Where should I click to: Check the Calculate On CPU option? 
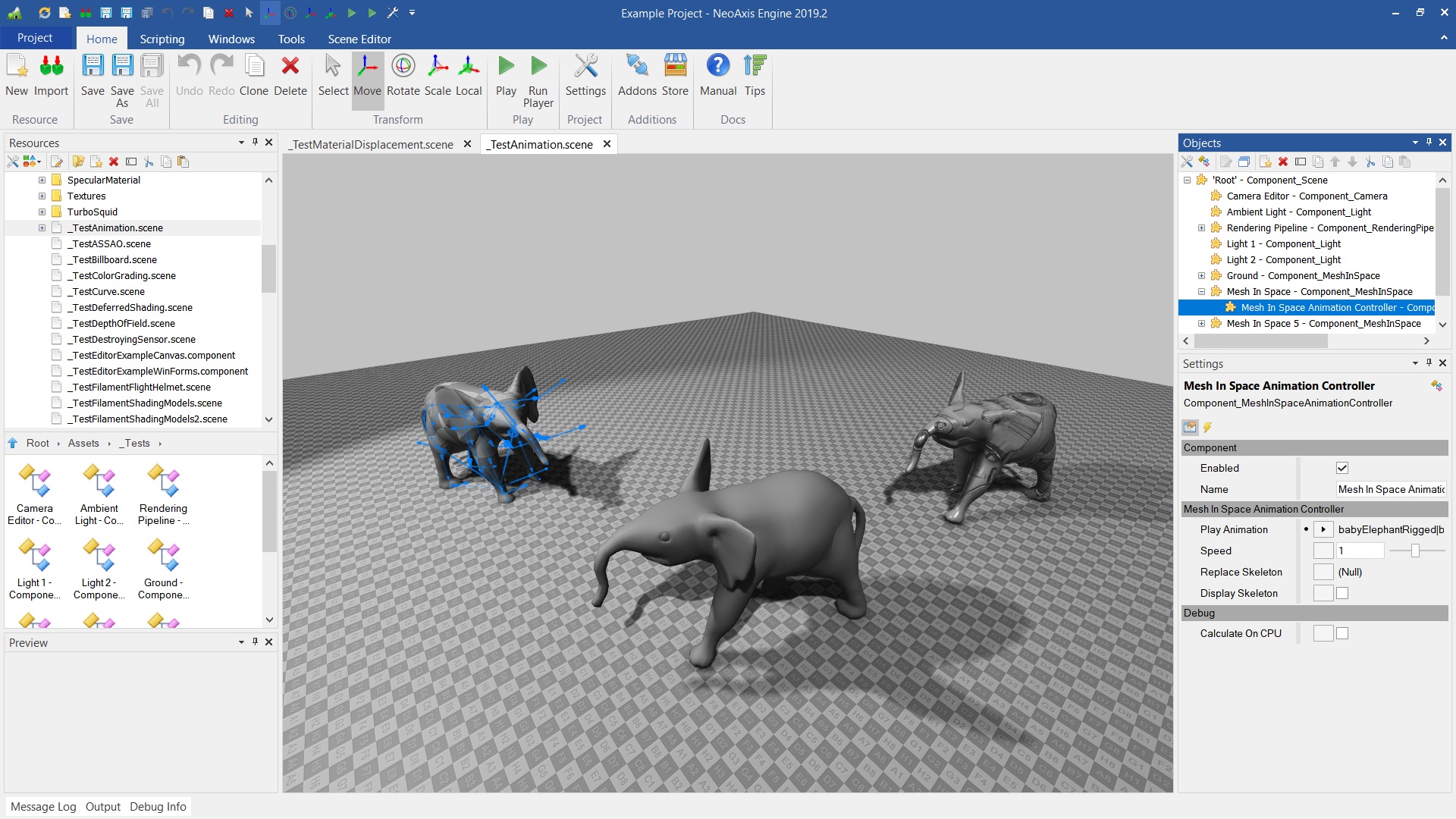coord(1342,633)
